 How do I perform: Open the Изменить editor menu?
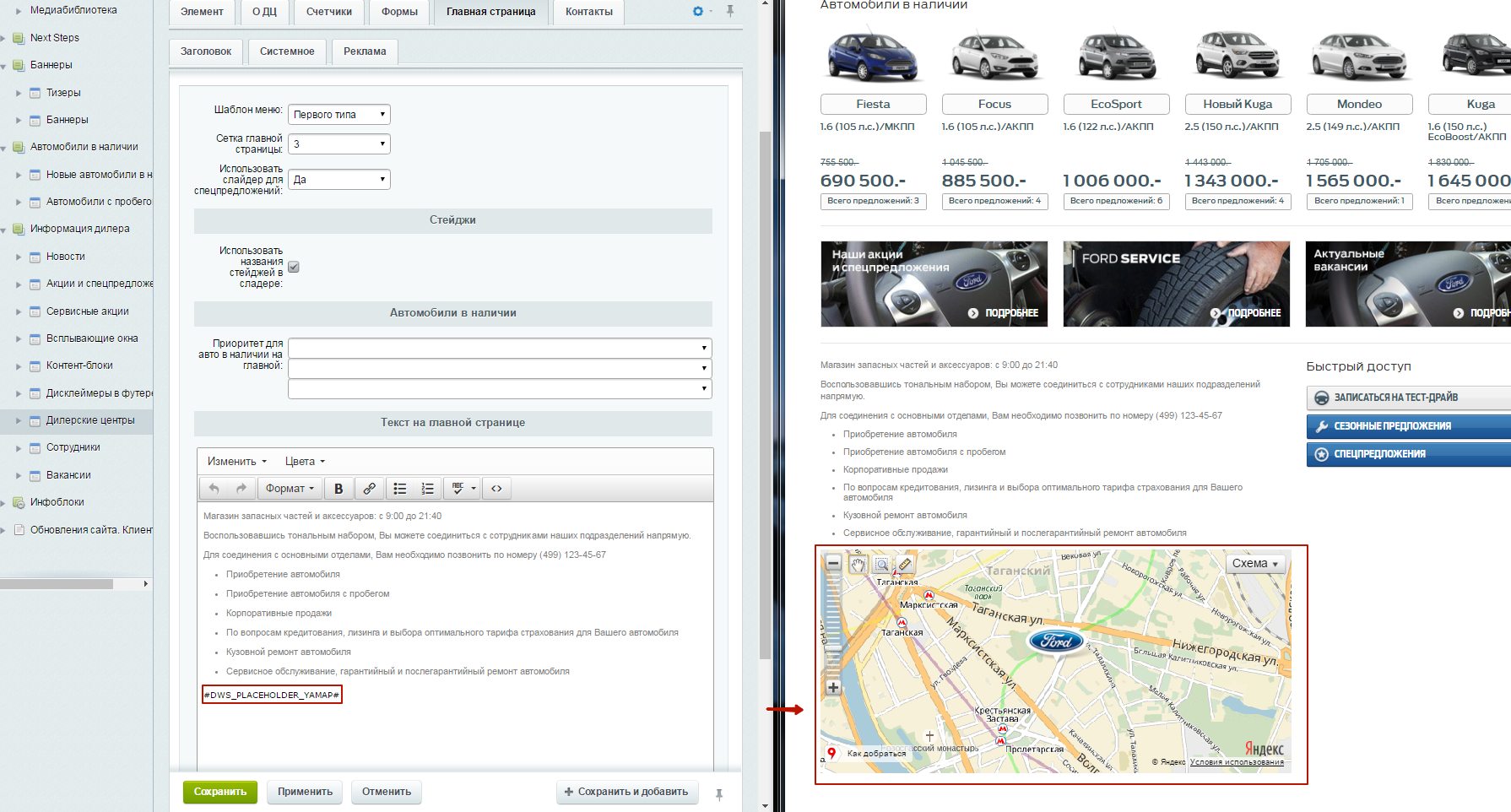coord(237,462)
